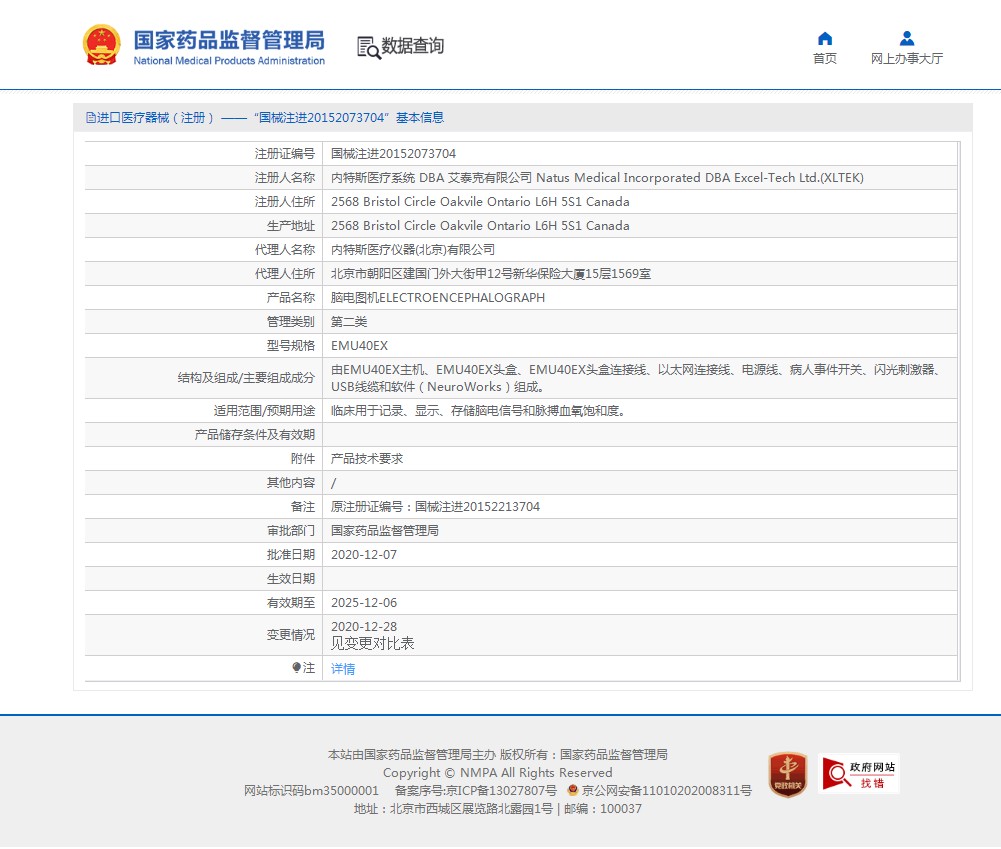Viewport: 1001px width, 849px height.
Task: Click the 产品技术要求 attachment value
Action: [x=366, y=458]
